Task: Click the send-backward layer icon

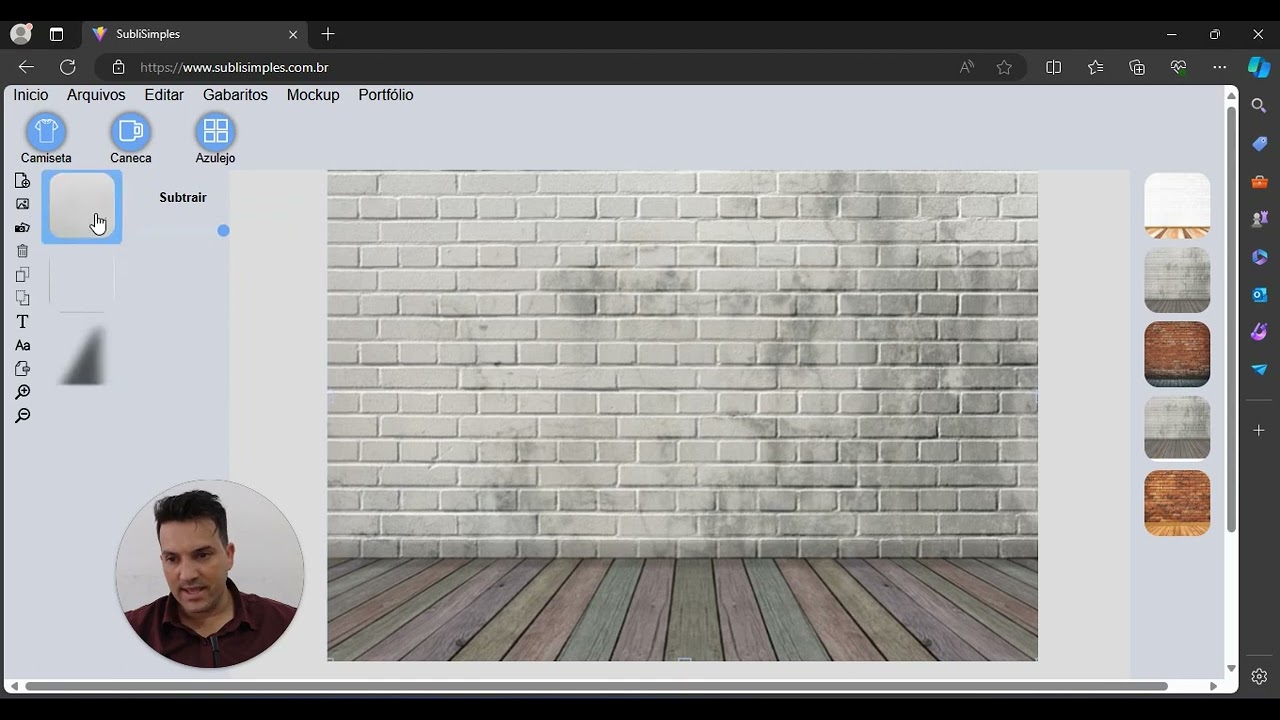Action: [x=22, y=298]
